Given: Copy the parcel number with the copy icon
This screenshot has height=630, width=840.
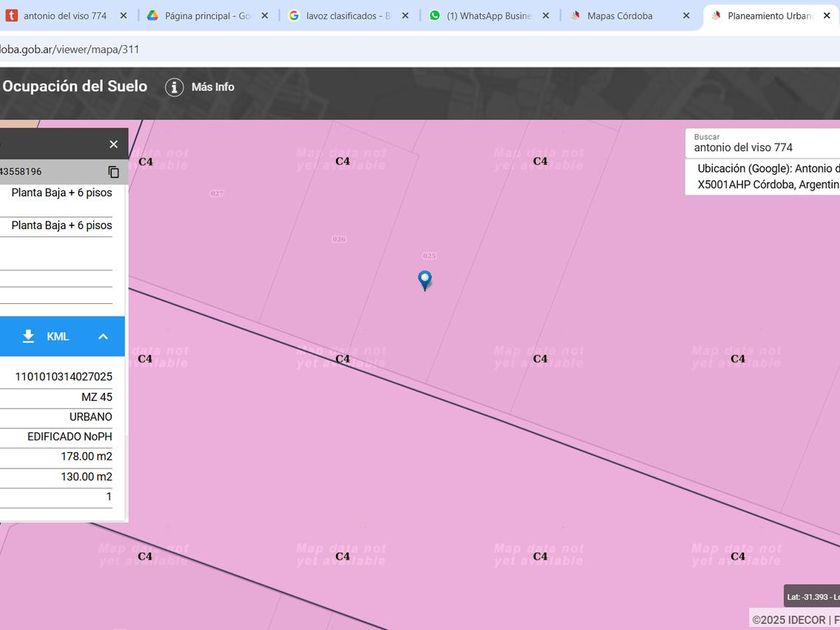Looking at the screenshot, I should [x=113, y=172].
